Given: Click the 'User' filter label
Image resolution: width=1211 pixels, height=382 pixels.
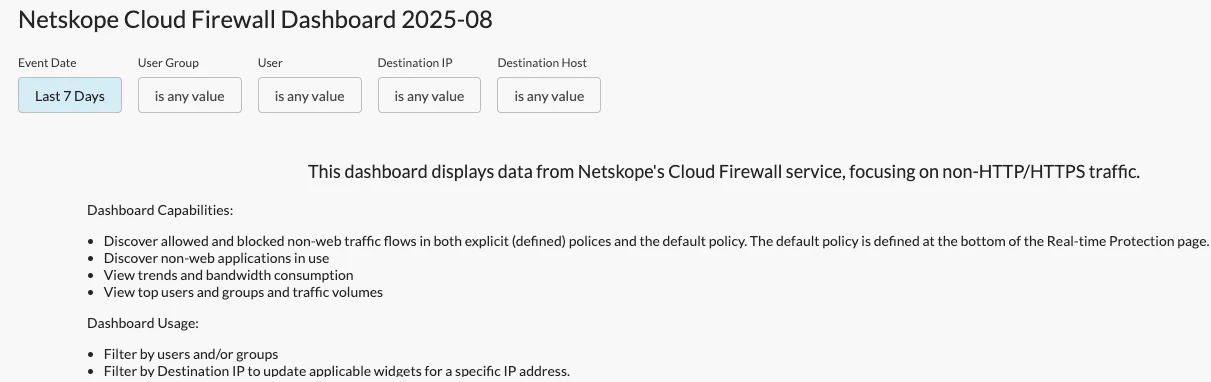Looking at the screenshot, I should (x=270, y=63).
